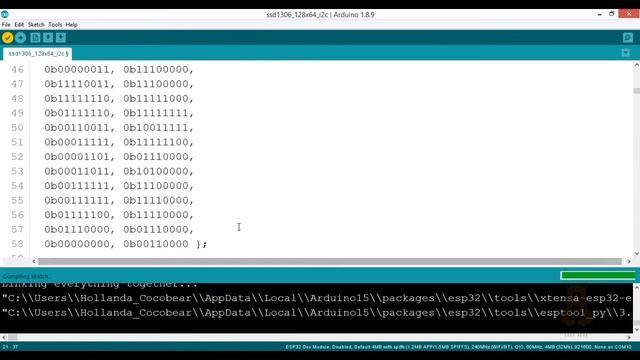Click value 0b00000011 on line 46

[77, 70]
